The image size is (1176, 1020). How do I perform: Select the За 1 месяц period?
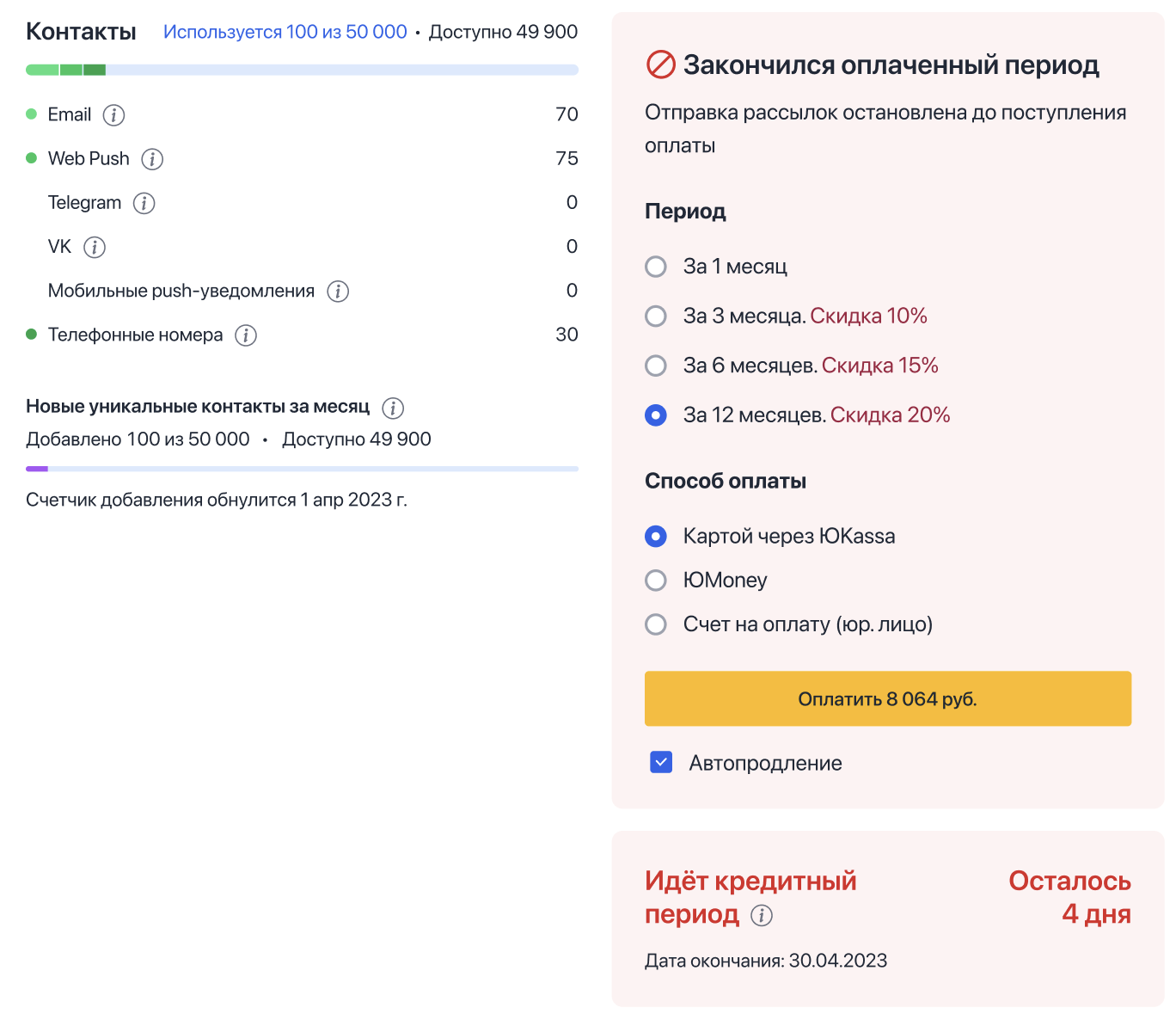[x=656, y=267]
